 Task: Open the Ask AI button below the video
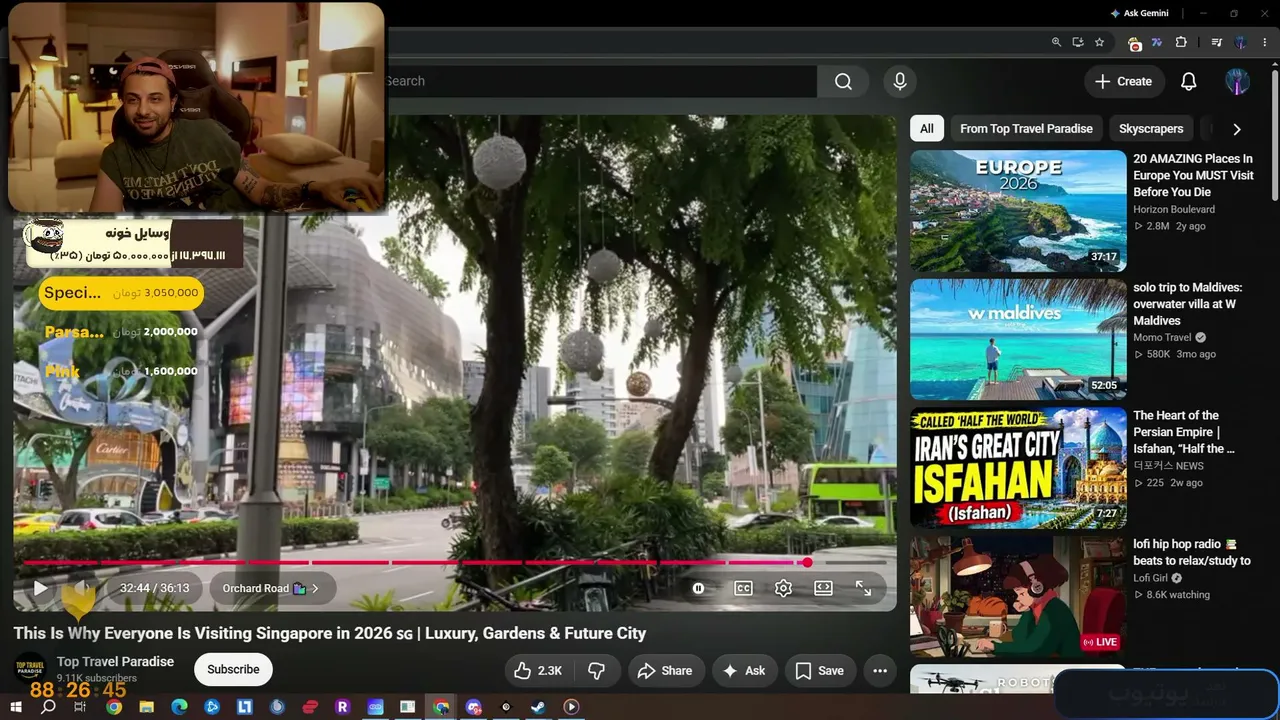tap(744, 670)
